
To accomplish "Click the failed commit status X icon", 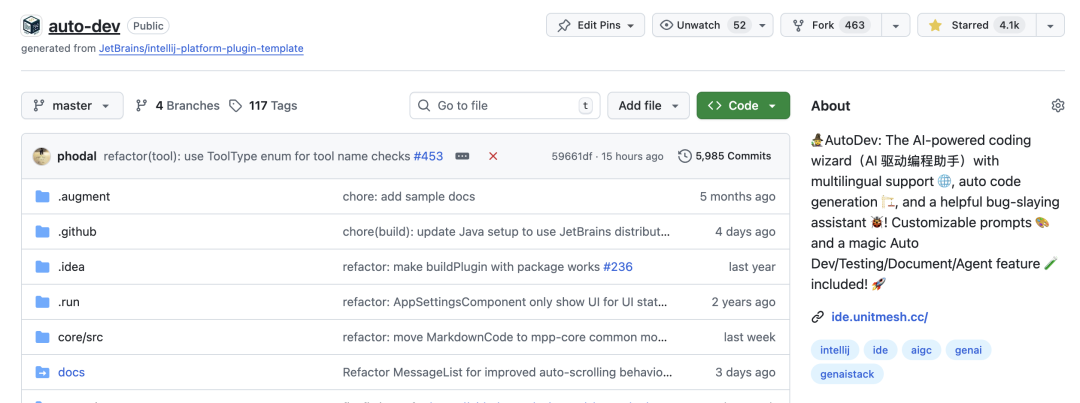I will 493,156.
